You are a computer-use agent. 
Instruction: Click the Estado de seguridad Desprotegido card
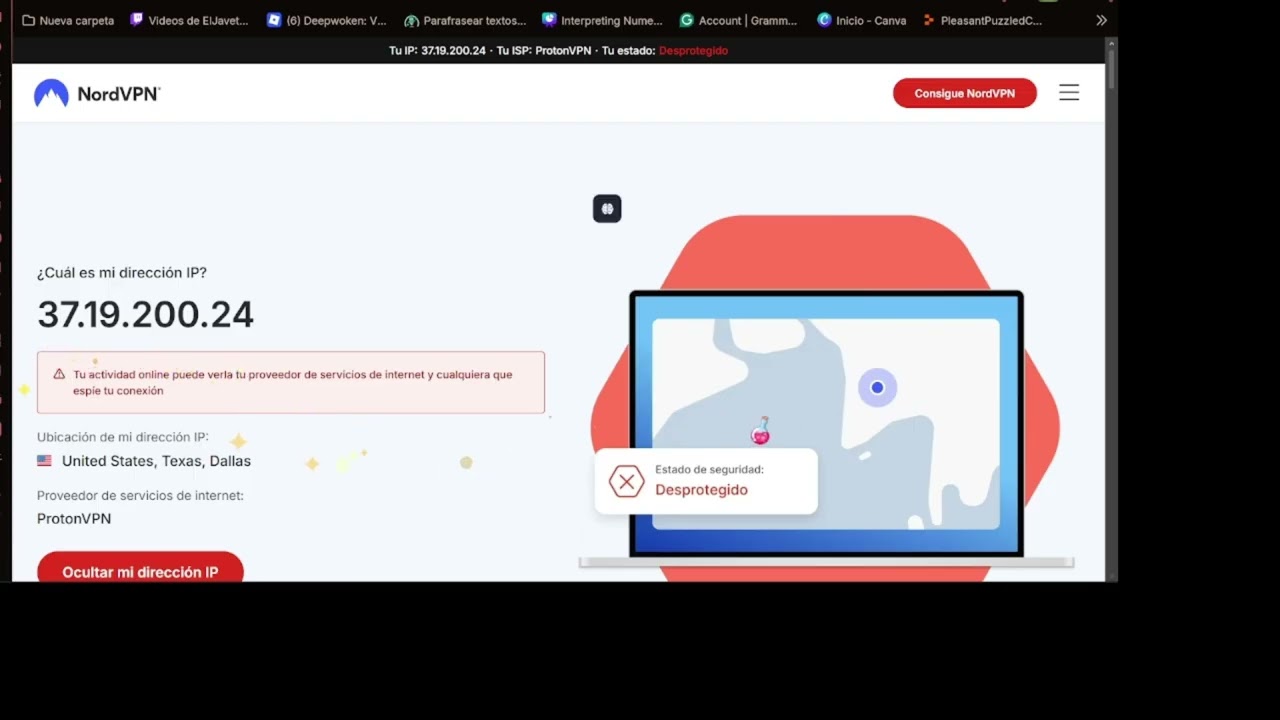706,481
